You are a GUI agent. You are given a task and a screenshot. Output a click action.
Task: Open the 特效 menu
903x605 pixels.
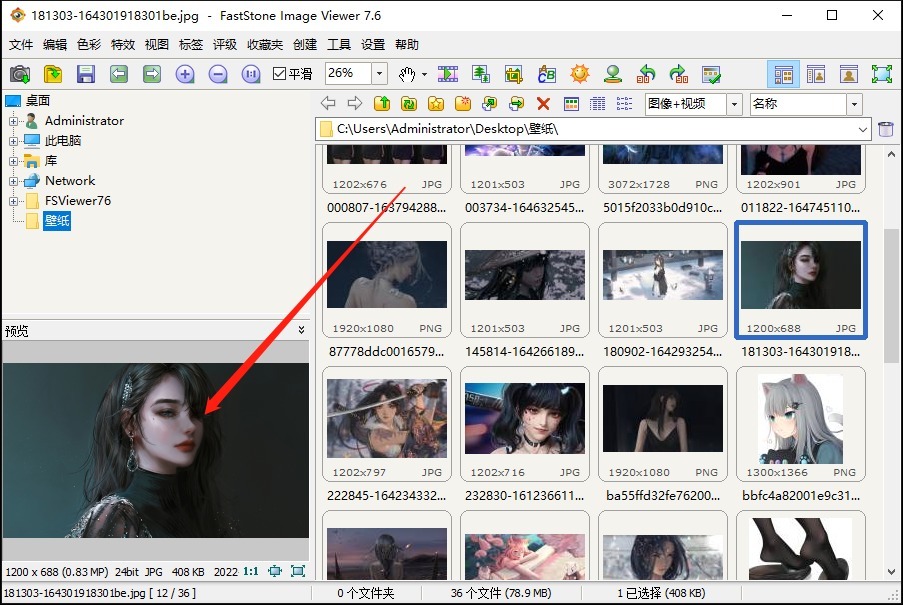point(123,45)
